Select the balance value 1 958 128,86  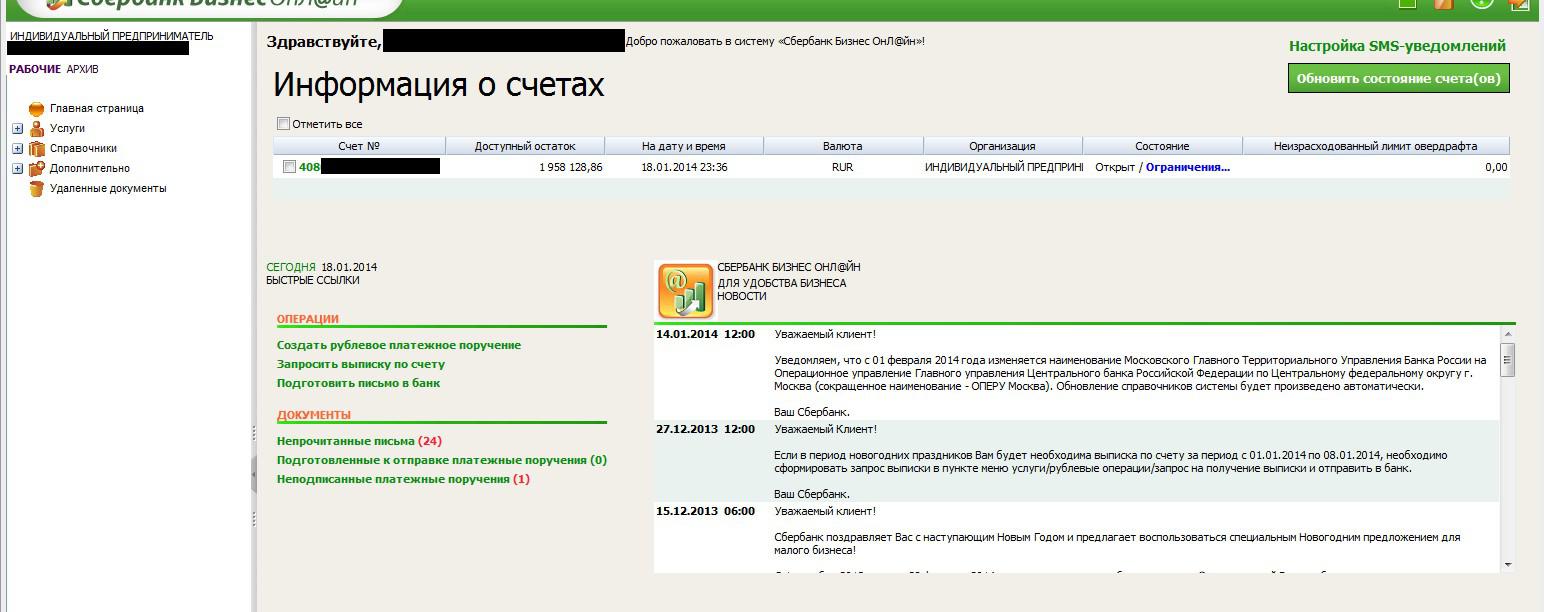pos(571,167)
